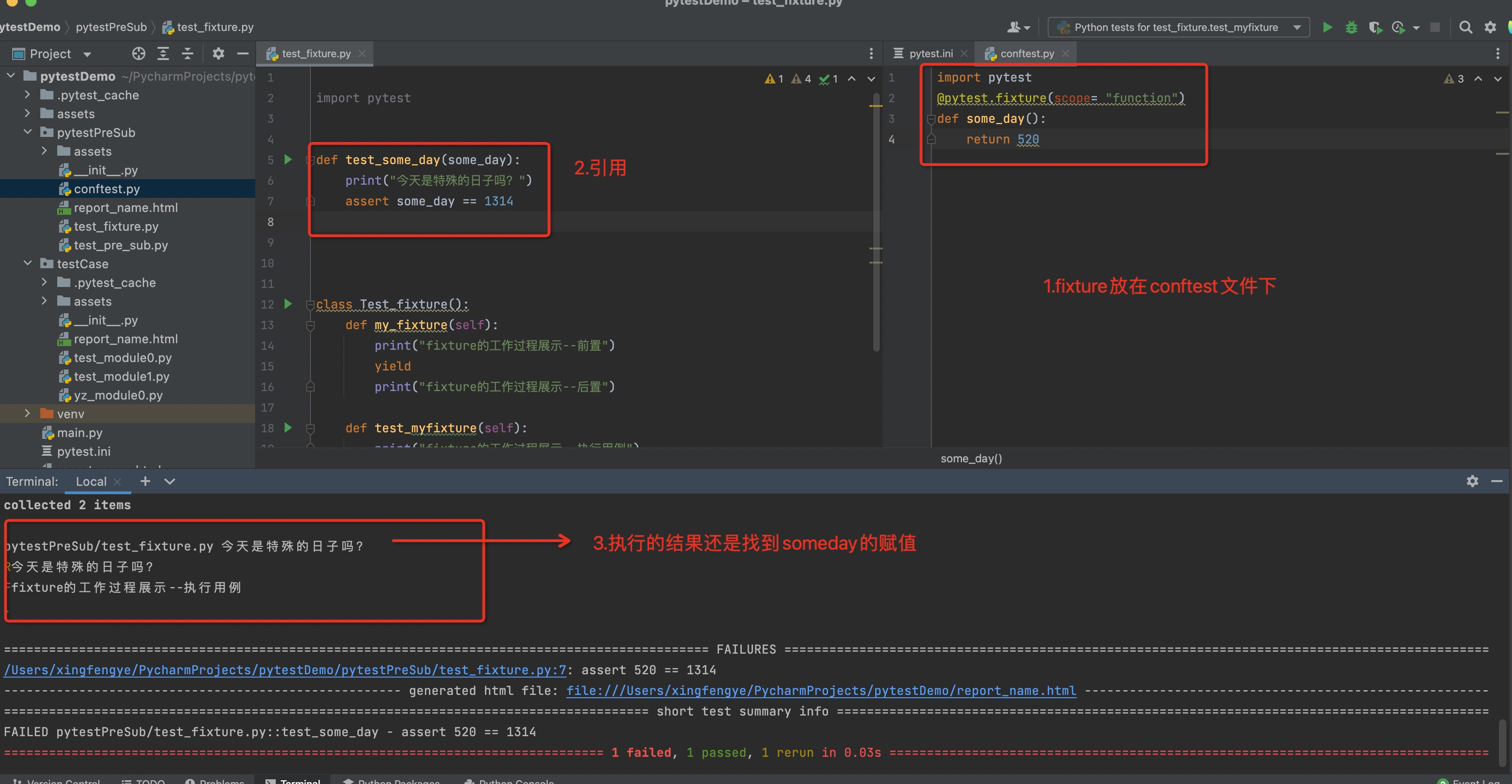
Task: Locate opened file with crosshair icon
Action: [x=138, y=53]
